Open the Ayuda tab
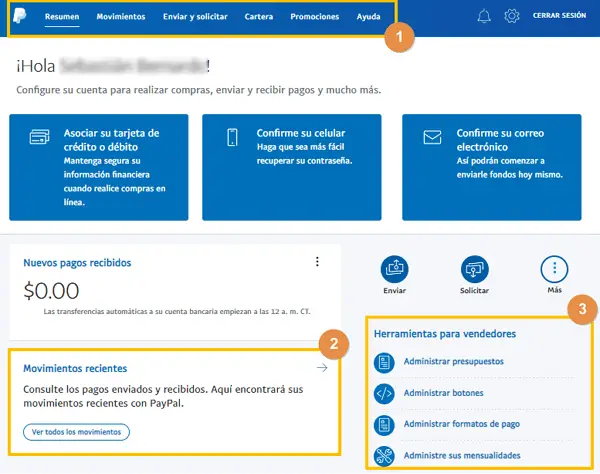 pos(368,17)
